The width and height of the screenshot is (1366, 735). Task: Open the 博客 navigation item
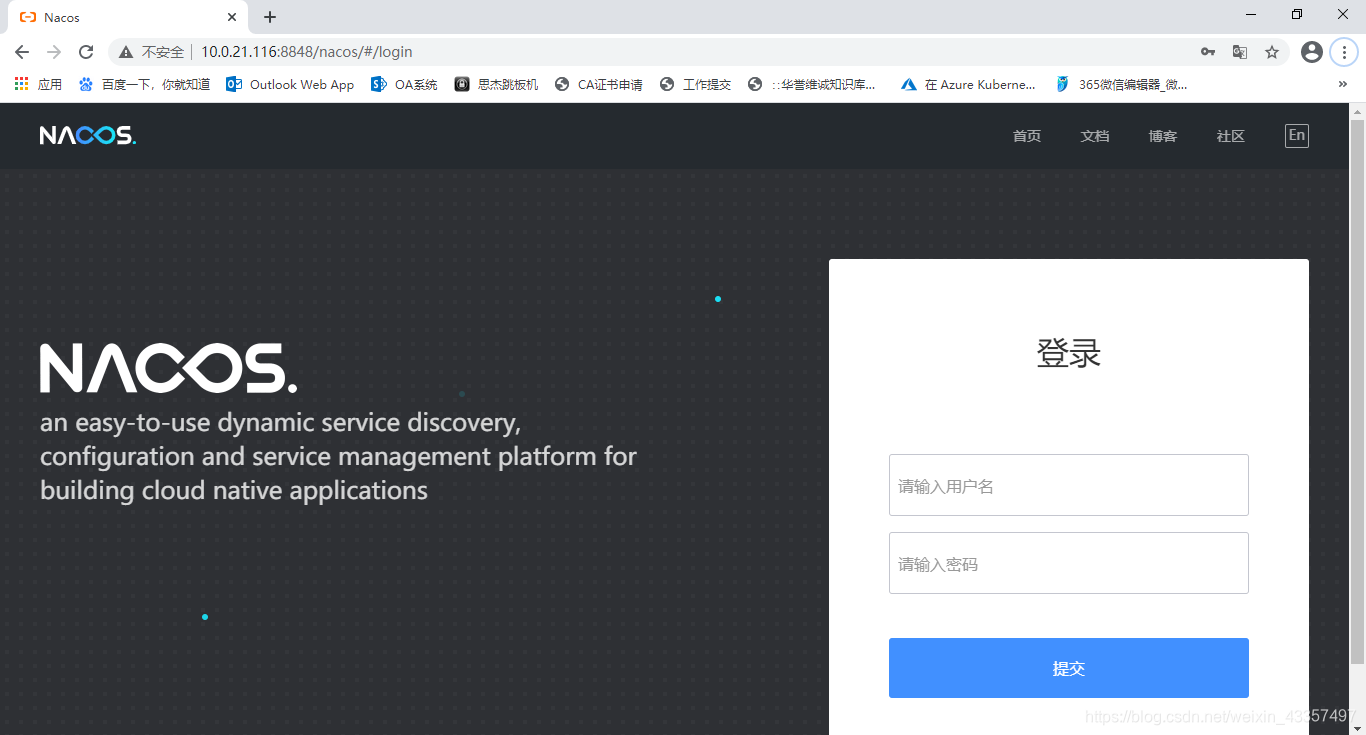1163,136
